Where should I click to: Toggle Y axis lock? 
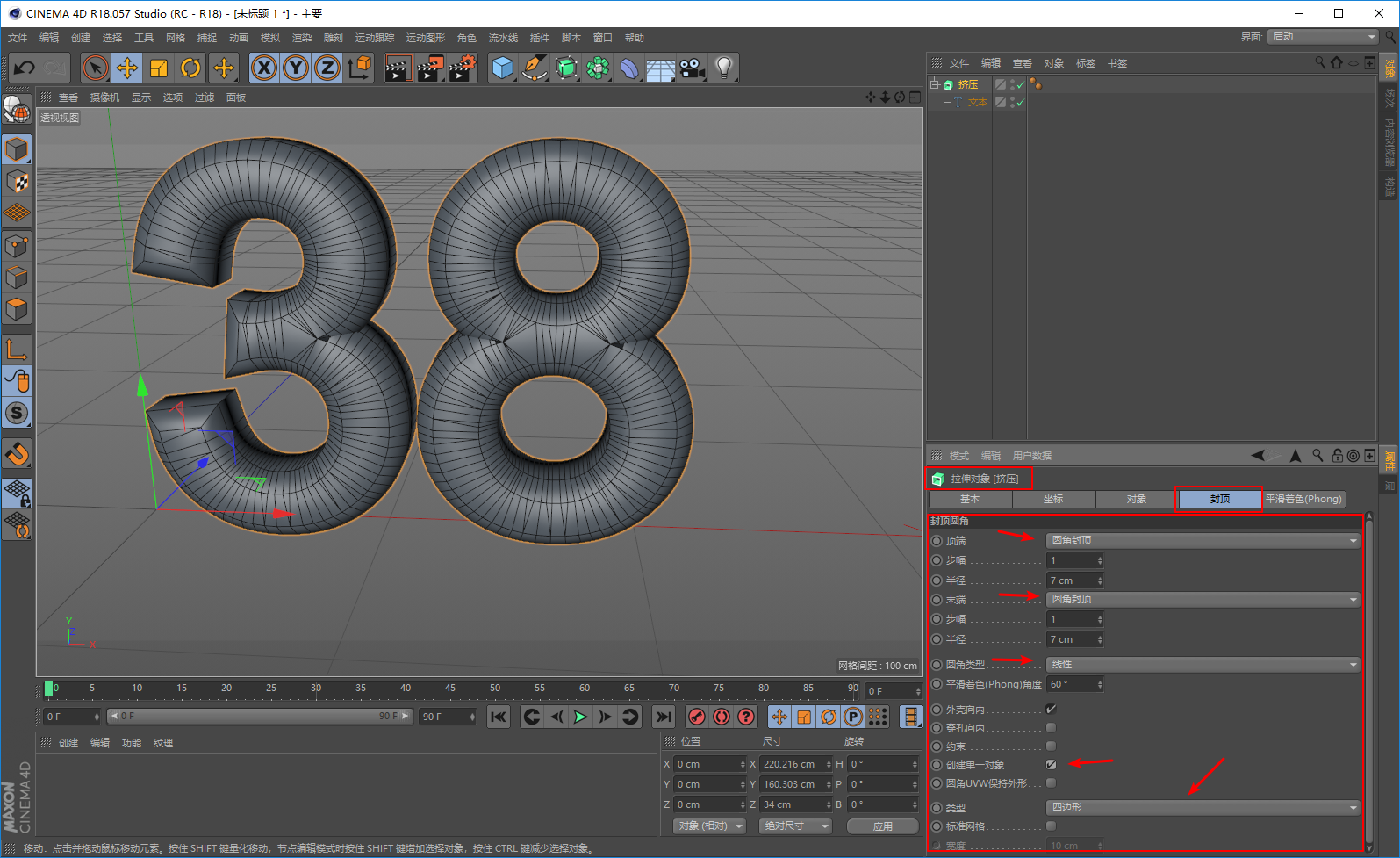pyautogui.click(x=296, y=68)
